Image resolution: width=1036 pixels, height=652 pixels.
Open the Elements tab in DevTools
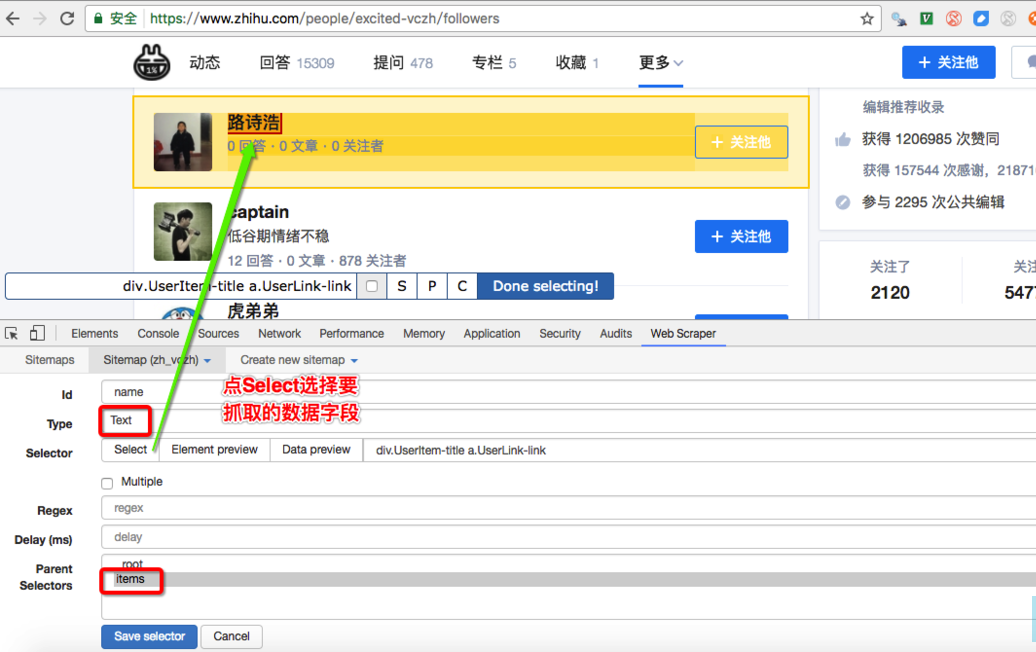94,334
